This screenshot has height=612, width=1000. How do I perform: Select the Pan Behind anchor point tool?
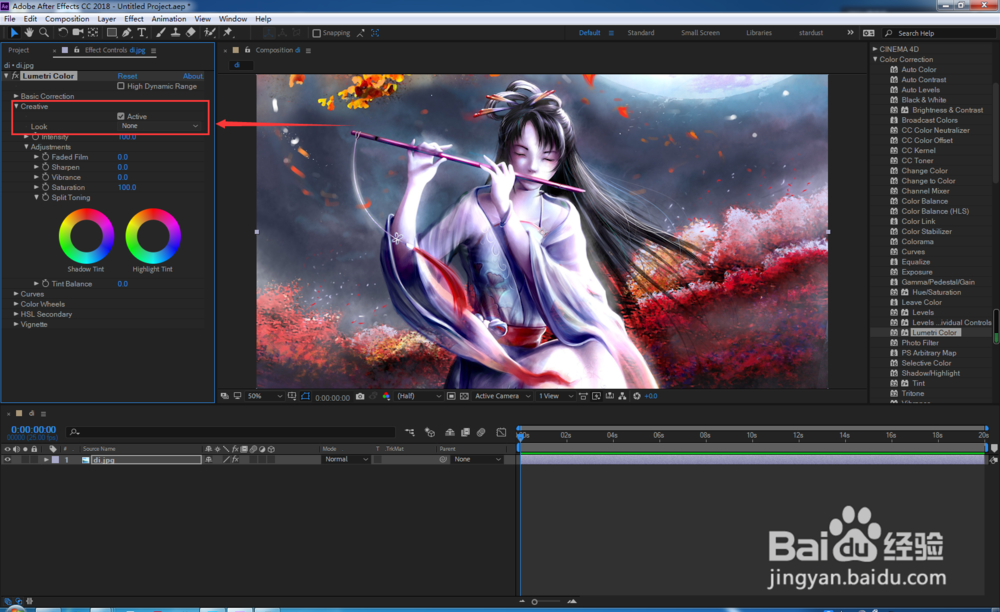coord(93,33)
